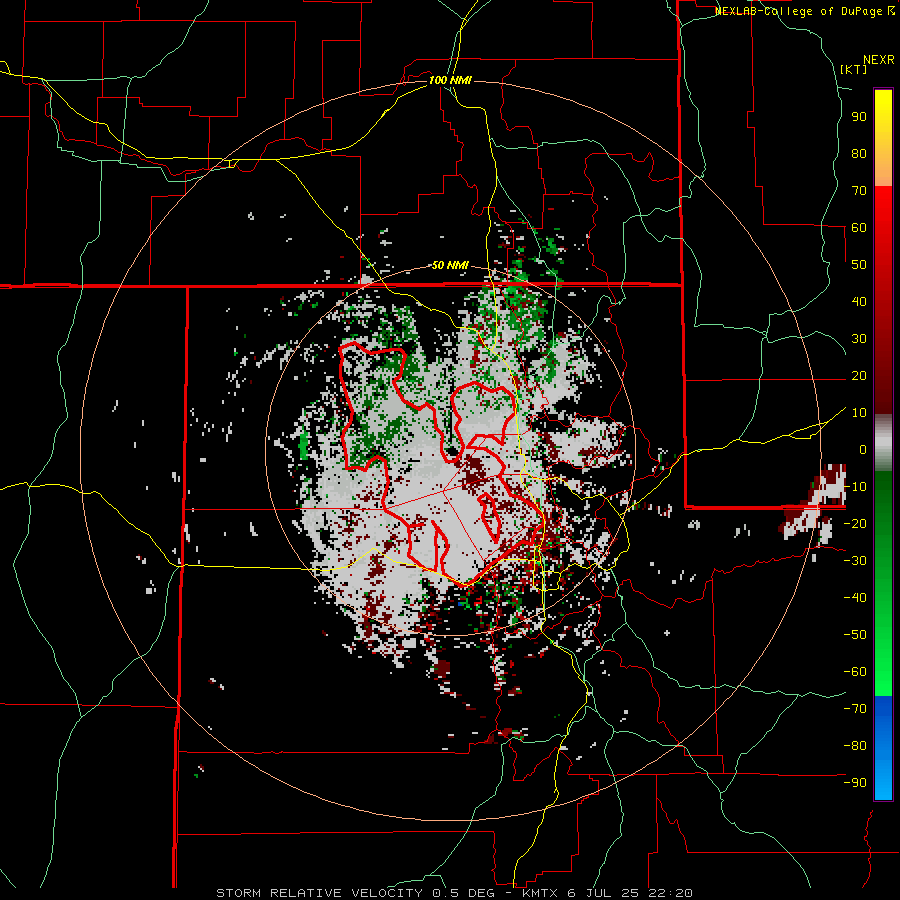
Task: Click the -30 value on velocity scale
Action: [x=855, y=561]
